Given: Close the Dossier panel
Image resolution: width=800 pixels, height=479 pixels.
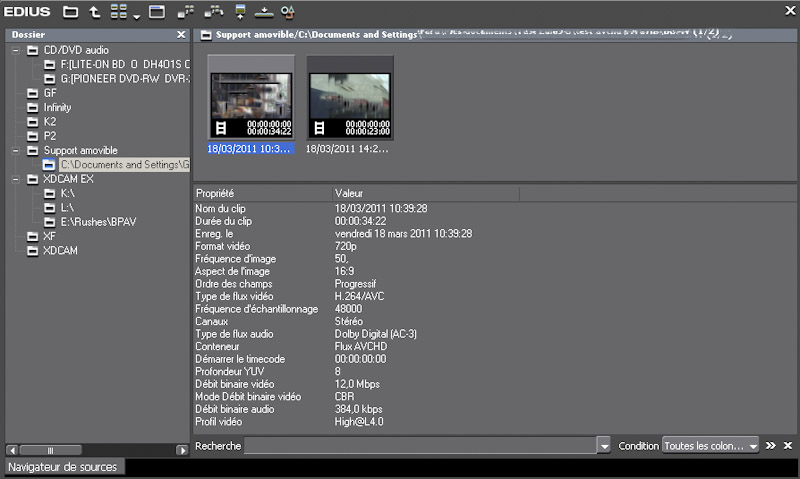Looking at the screenshot, I should tap(181, 35).
